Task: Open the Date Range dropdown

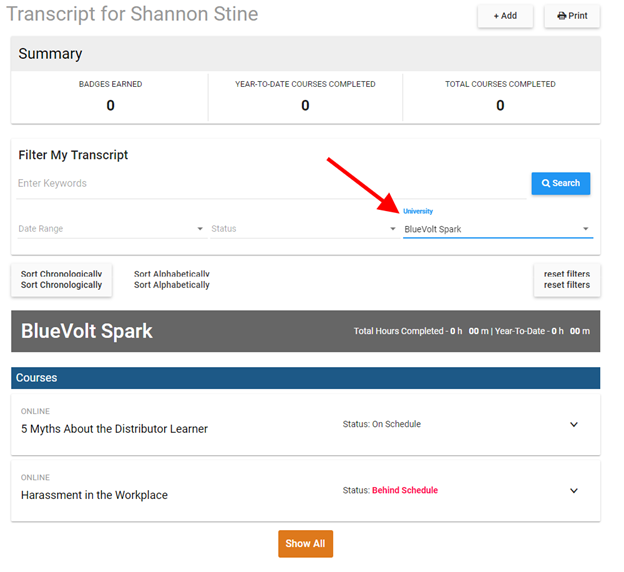Action: tap(111, 229)
